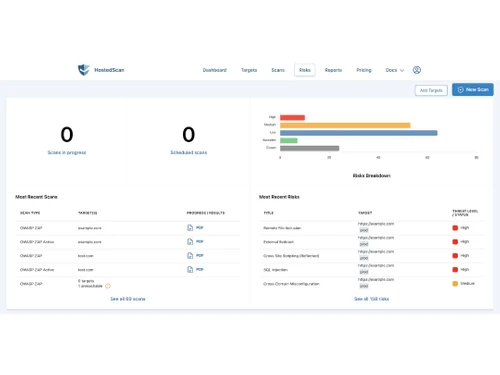Click the Scans in progress count 0
Viewport: 500px width, 375px height.
(67, 134)
